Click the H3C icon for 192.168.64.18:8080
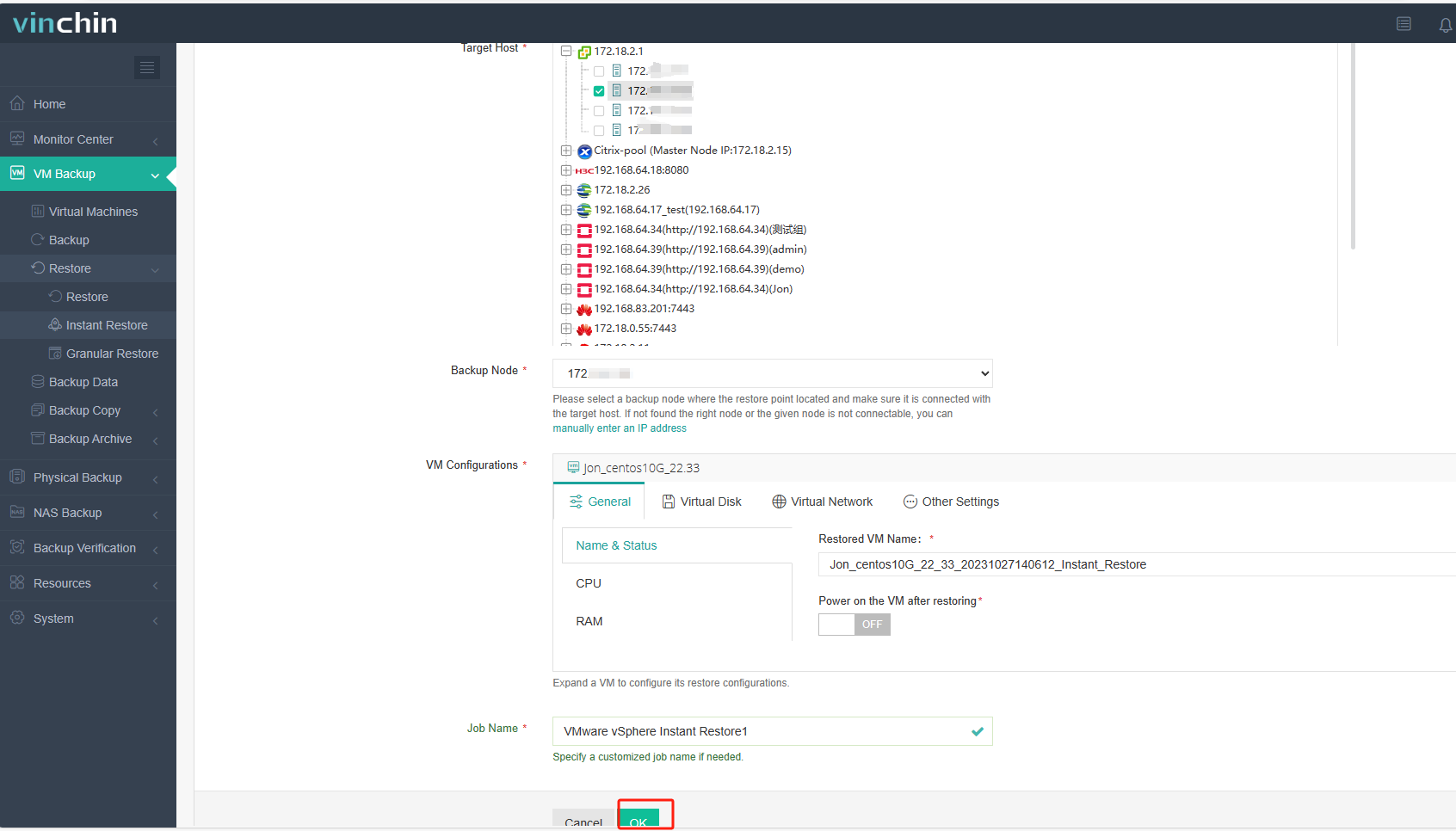 pyautogui.click(x=584, y=170)
